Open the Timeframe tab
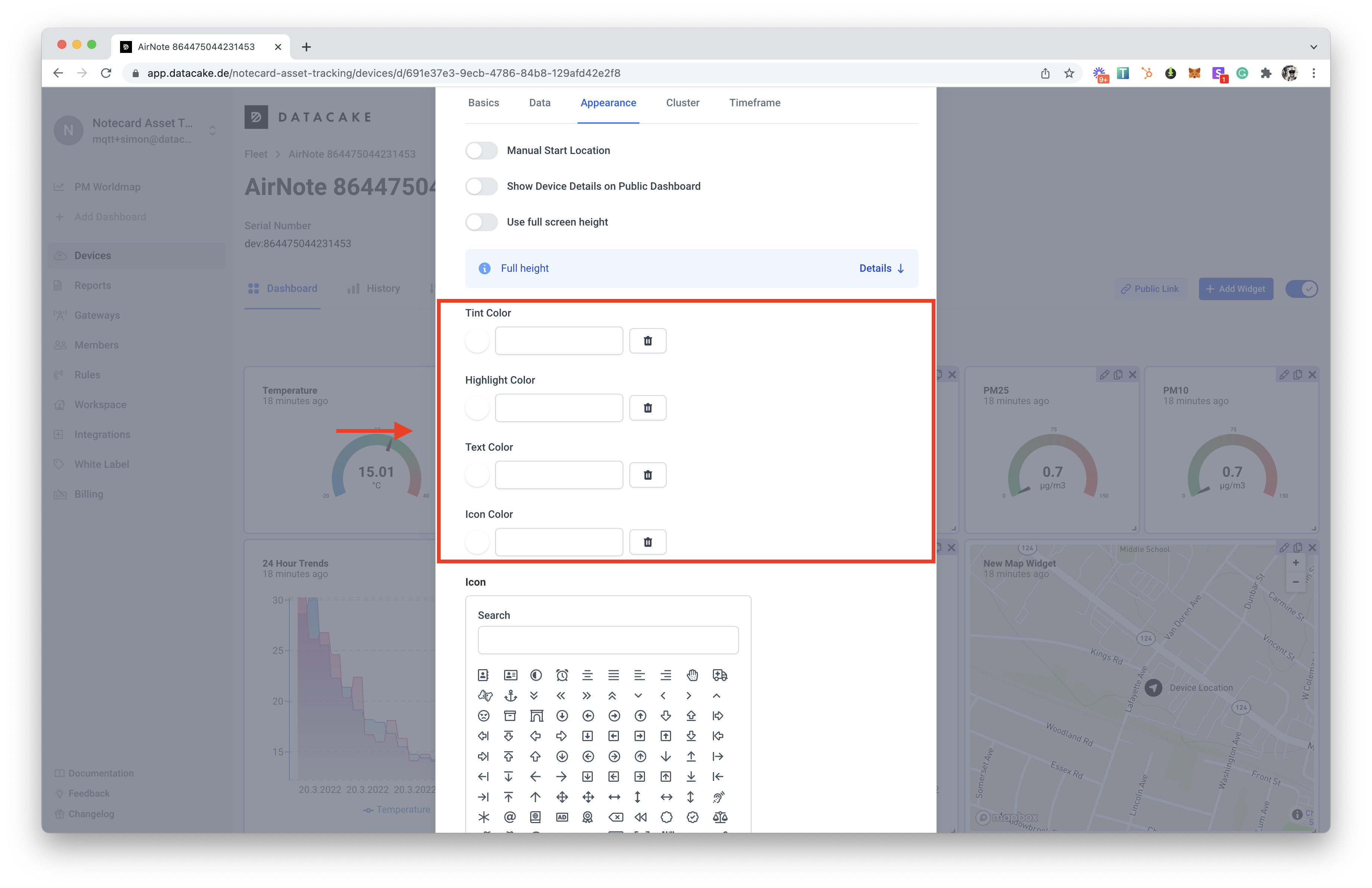The width and height of the screenshot is (1372, 888). (x=755, y=103)
